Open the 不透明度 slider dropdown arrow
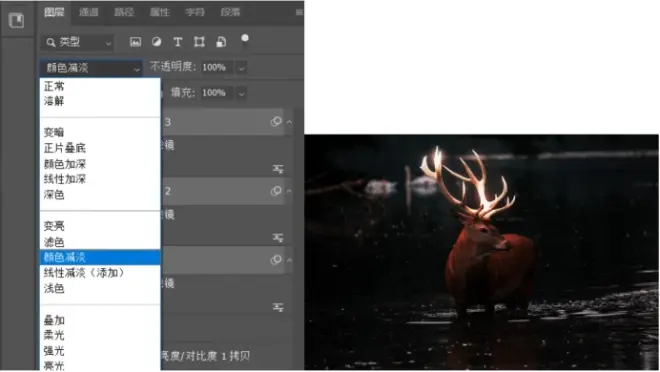660x372 pixels. (x=241, y=68)
